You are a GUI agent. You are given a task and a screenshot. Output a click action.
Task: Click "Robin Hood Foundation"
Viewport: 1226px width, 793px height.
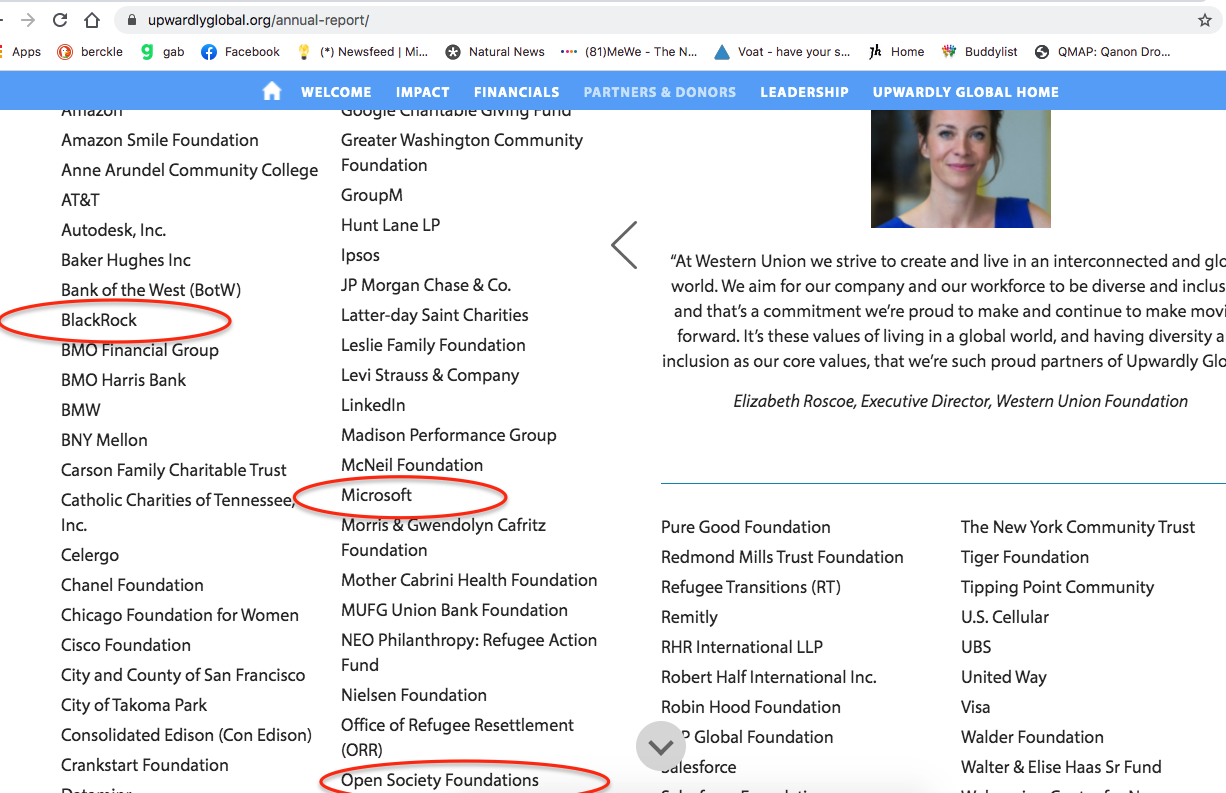tap(751, 707)
